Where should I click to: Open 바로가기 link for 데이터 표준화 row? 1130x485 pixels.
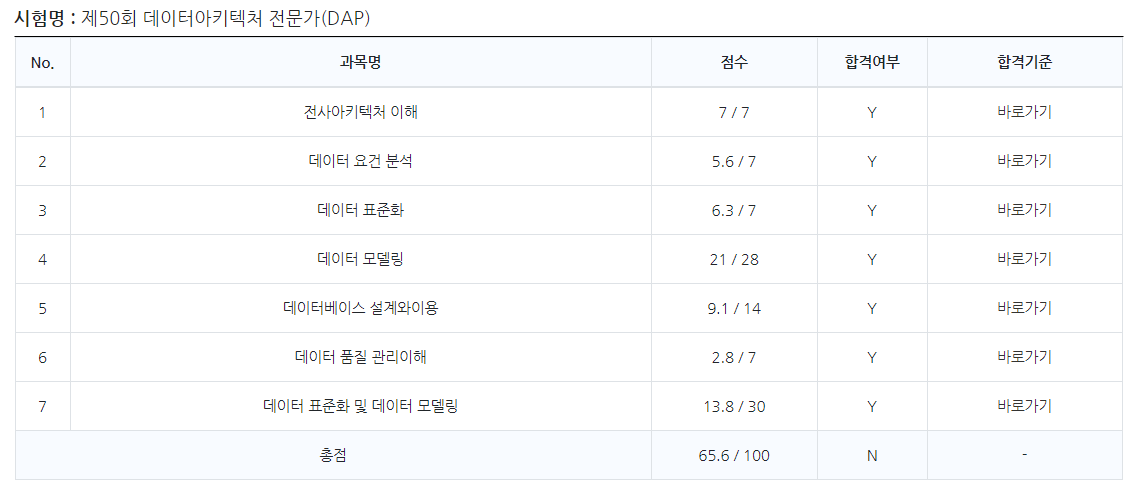(1024, 210)
